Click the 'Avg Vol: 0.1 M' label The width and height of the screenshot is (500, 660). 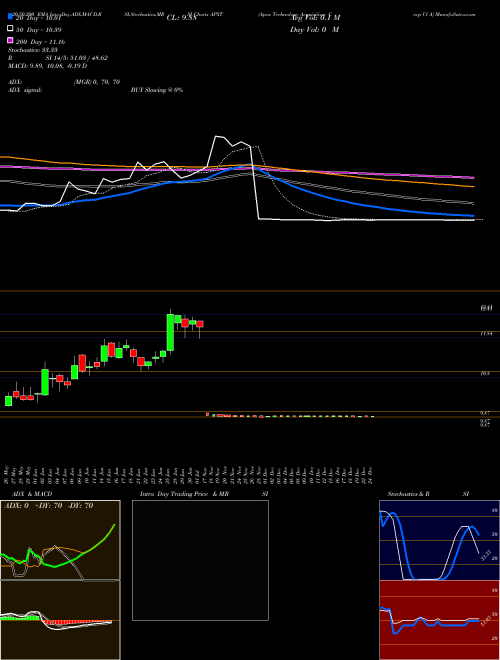tap(315, 18)
